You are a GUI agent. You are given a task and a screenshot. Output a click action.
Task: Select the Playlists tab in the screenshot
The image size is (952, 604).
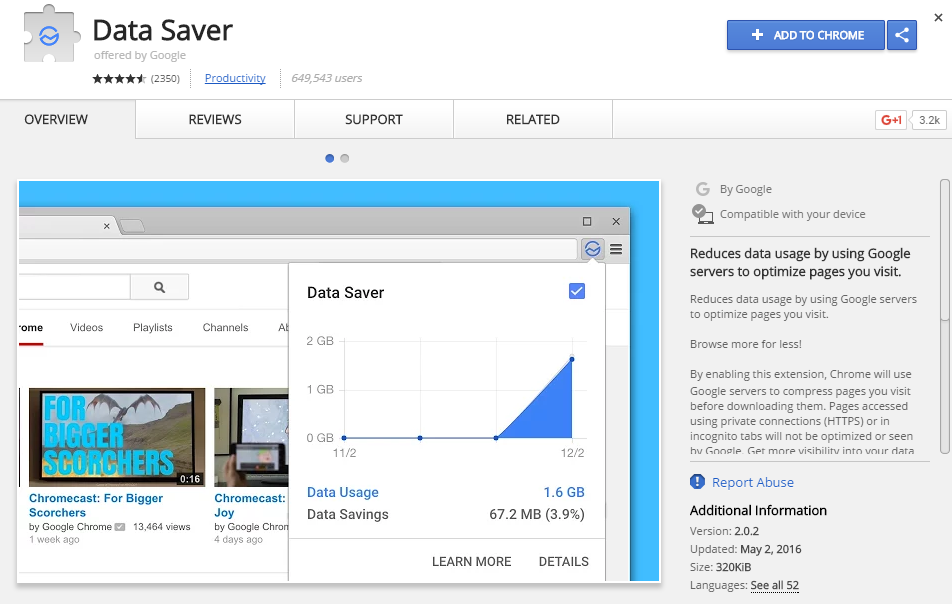pyautogui.click(x=153, y=327)
